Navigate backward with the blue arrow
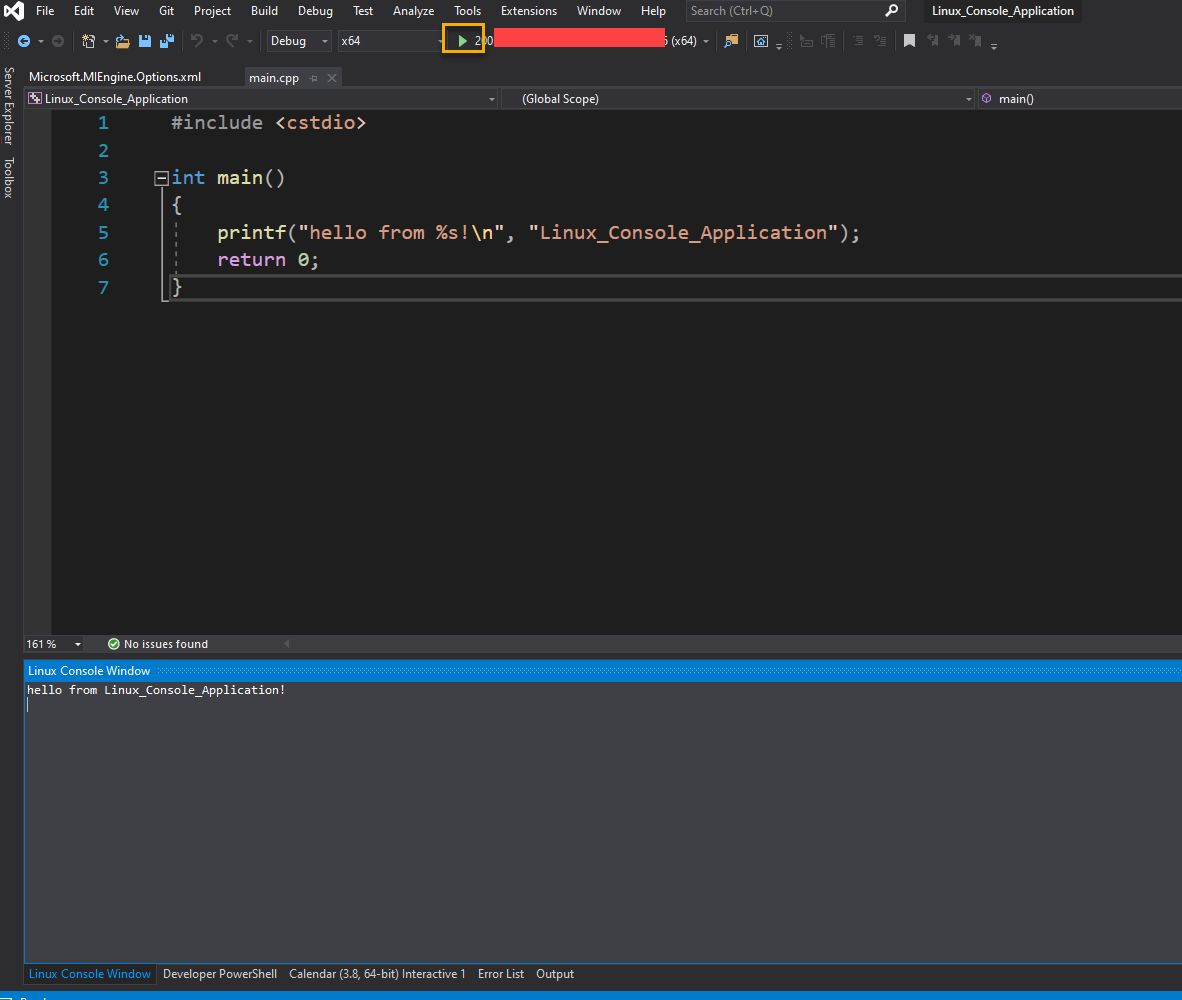The height and width of the screenshot is (1000, 1182). click(24, 41)
